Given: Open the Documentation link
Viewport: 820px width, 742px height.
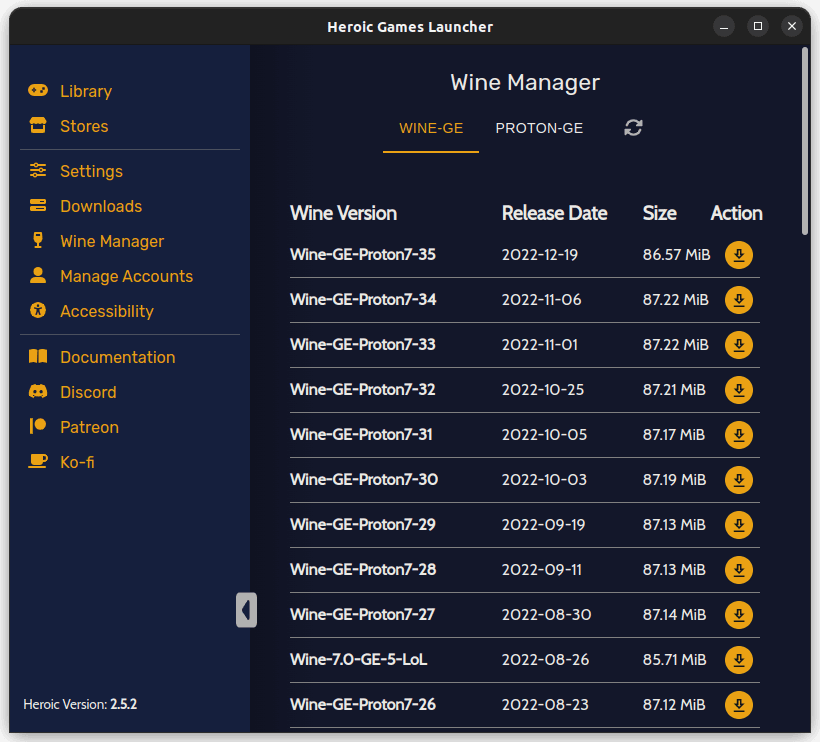Looking at the screenshot, I should 117,357.
